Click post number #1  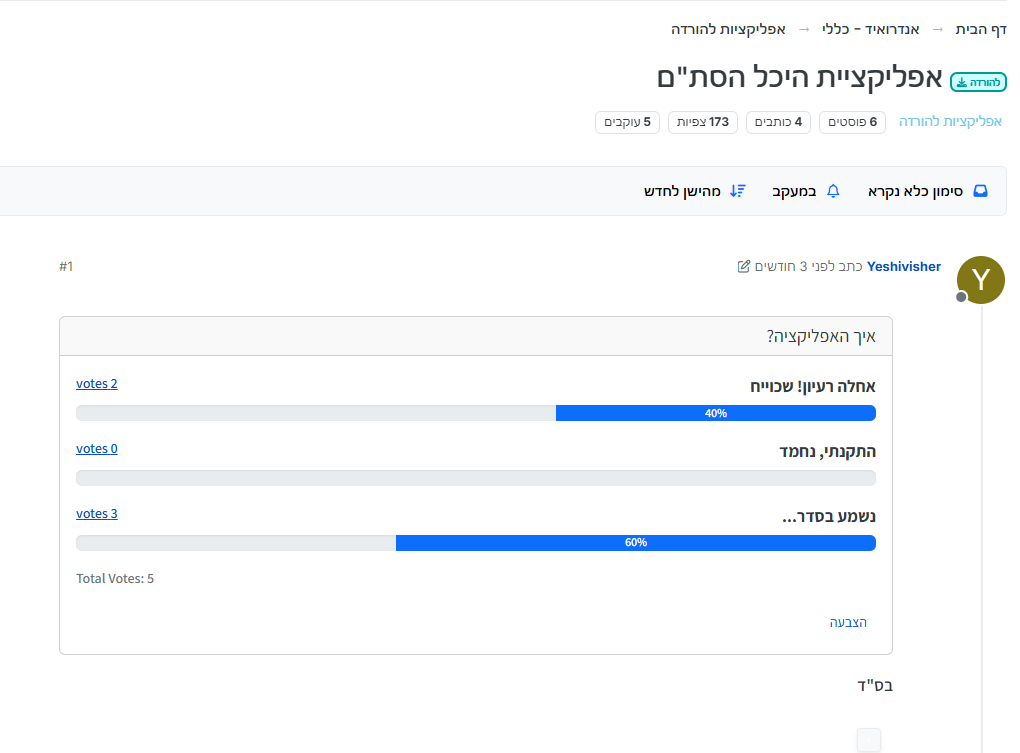coord(66,267)
